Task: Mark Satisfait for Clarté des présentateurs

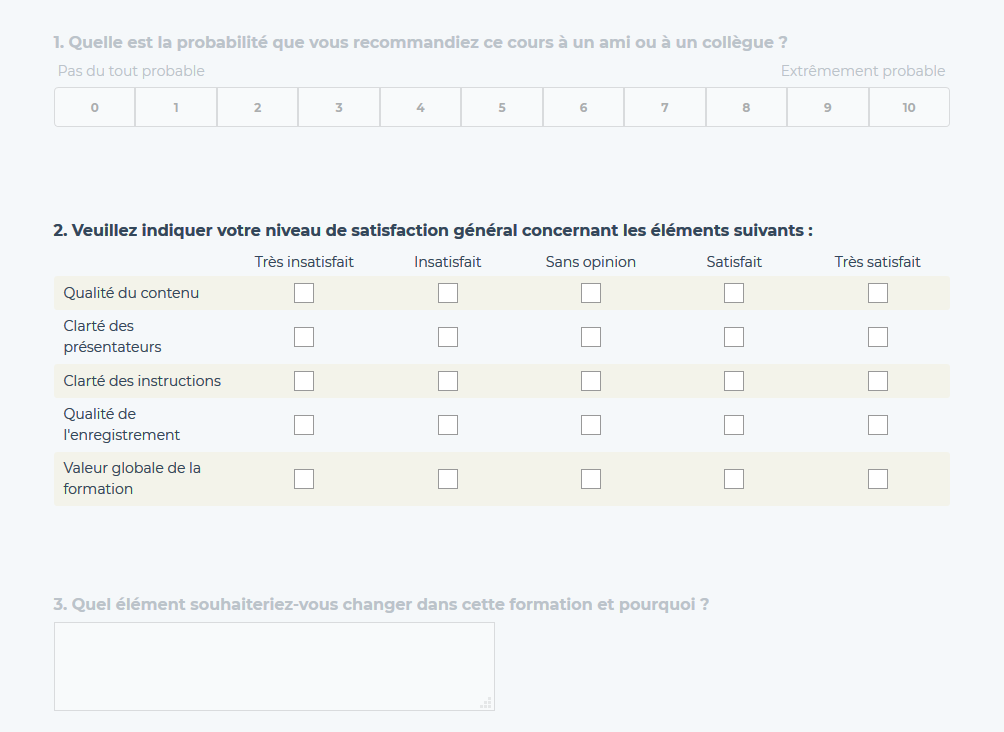Action: coord(733,336)
